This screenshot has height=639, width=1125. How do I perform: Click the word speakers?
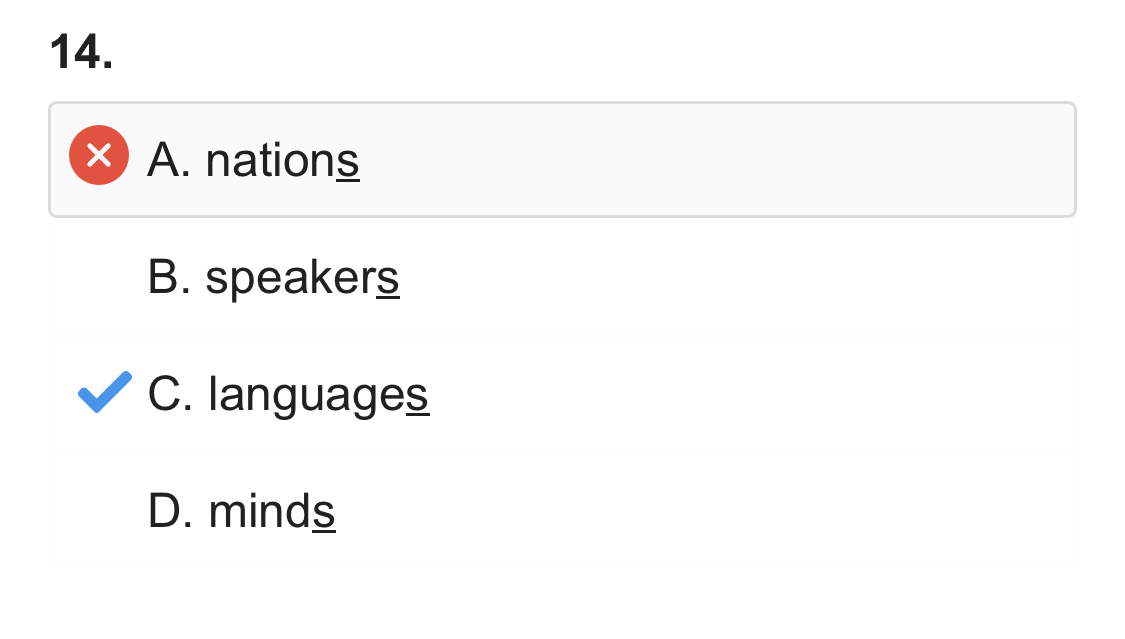pos(302,278)
